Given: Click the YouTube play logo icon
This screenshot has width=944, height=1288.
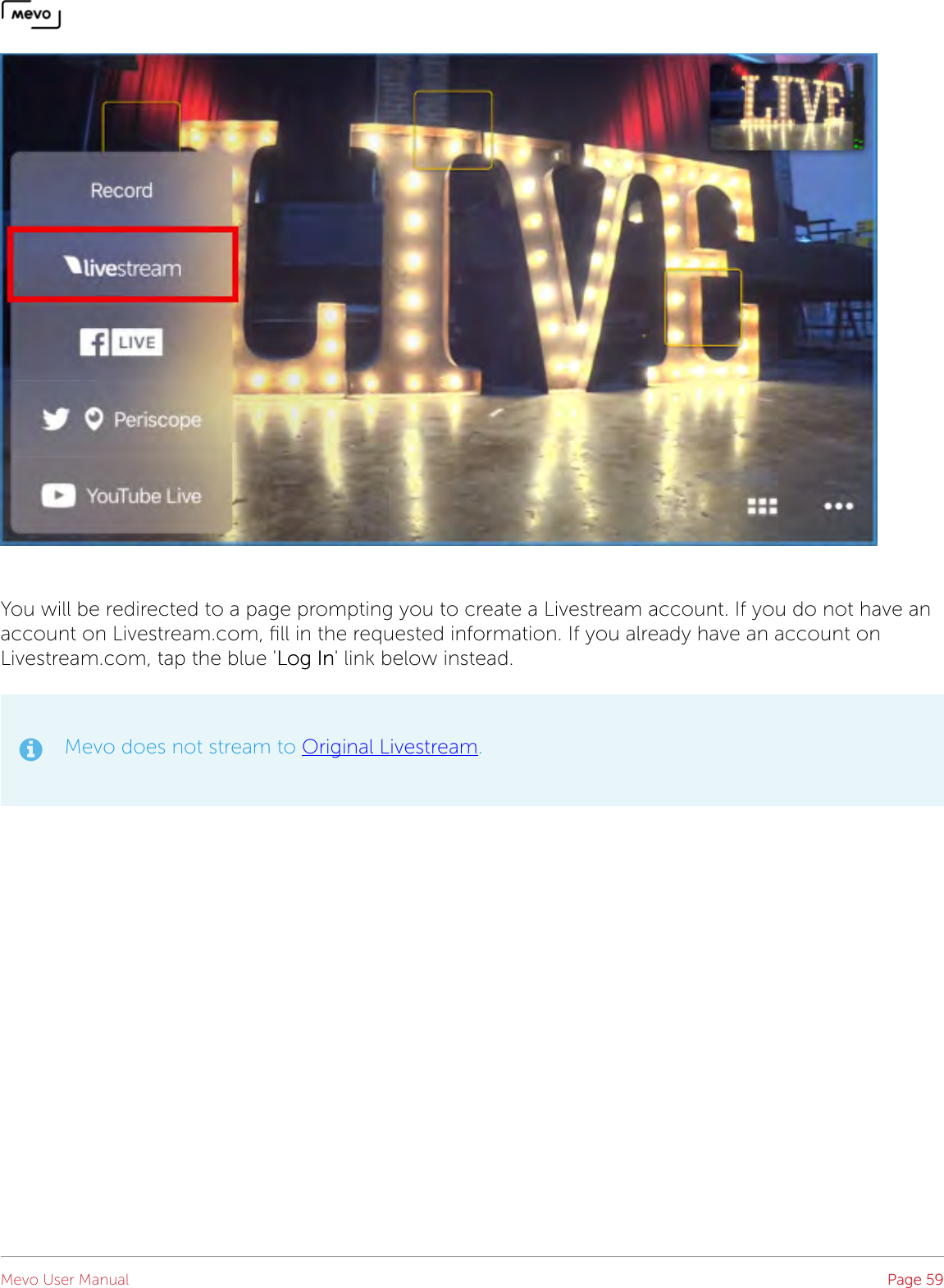Looking at the screenshot, I should [x=58, y=495].
